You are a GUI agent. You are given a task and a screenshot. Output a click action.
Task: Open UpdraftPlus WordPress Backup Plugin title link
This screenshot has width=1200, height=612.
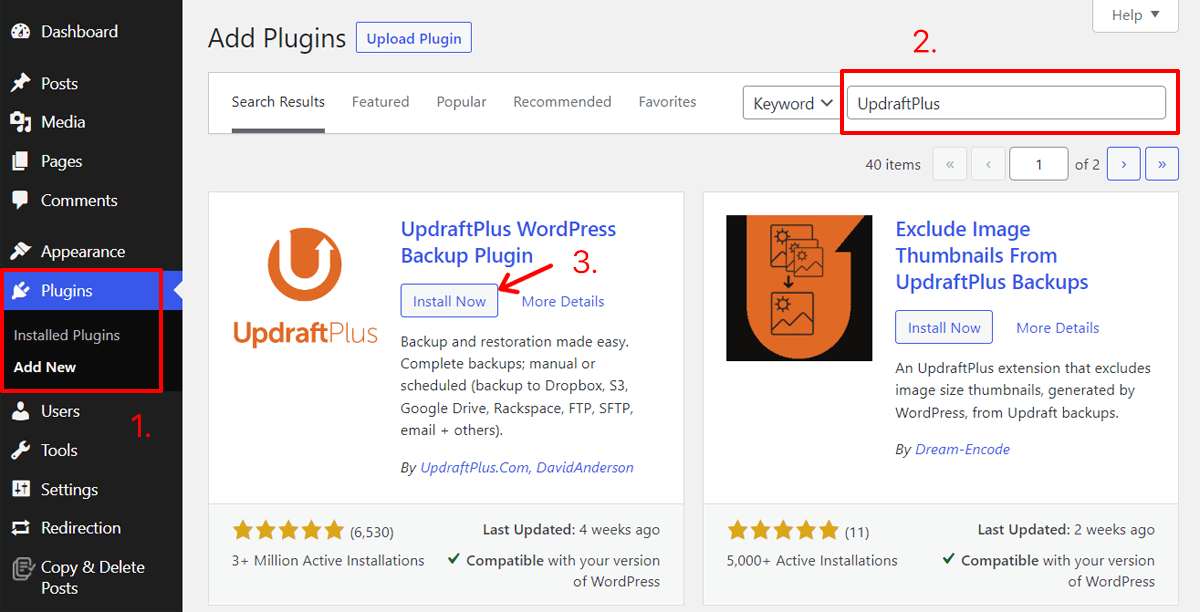[508, 242]
